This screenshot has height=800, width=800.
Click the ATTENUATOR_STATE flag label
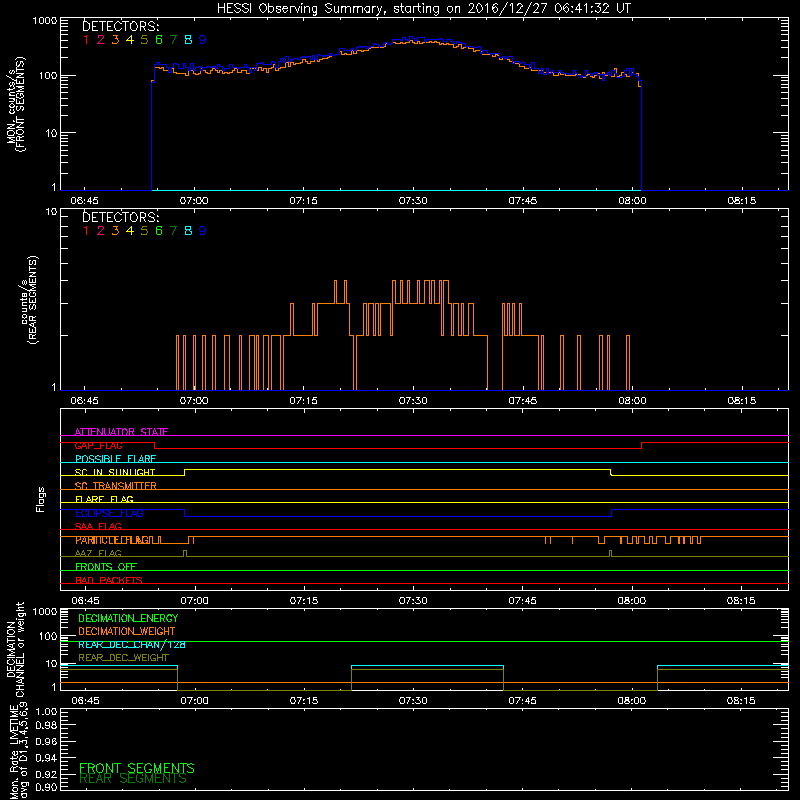tap(121, 432)
